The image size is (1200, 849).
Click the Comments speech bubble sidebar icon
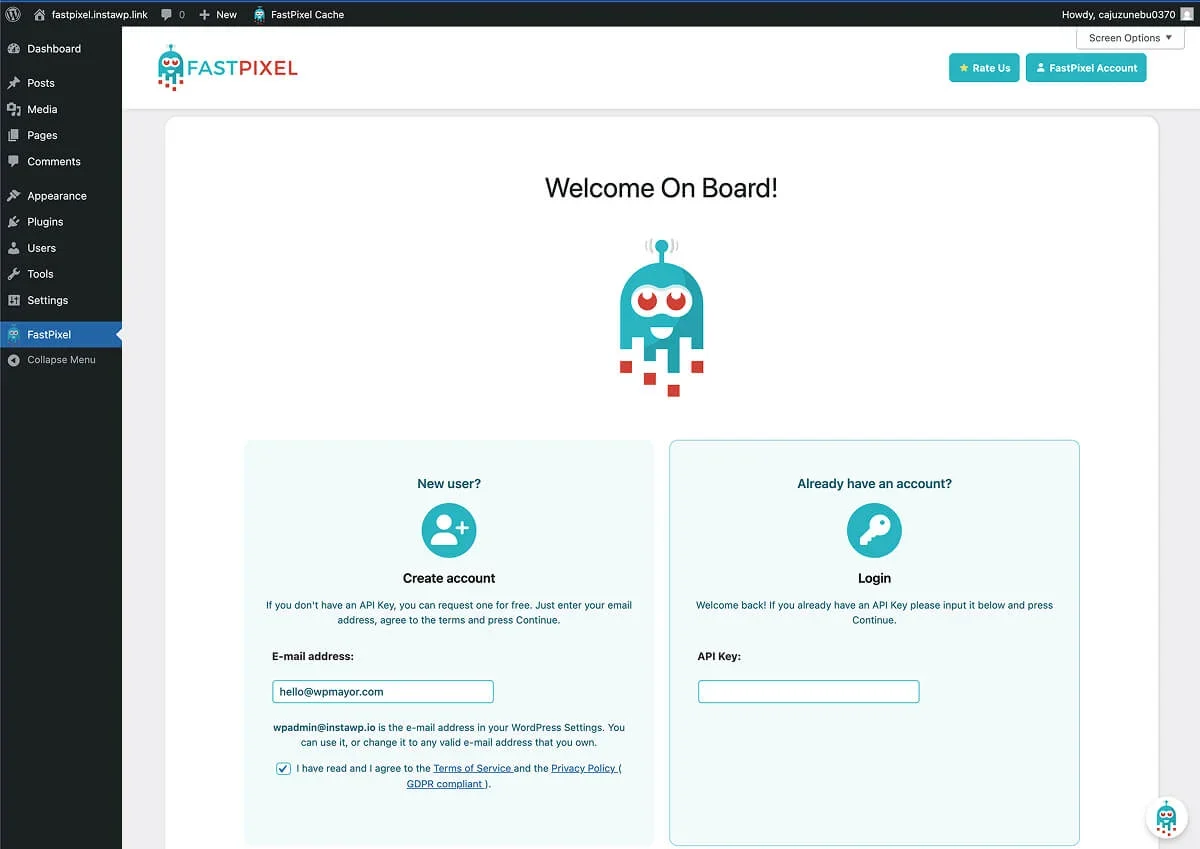13,161
